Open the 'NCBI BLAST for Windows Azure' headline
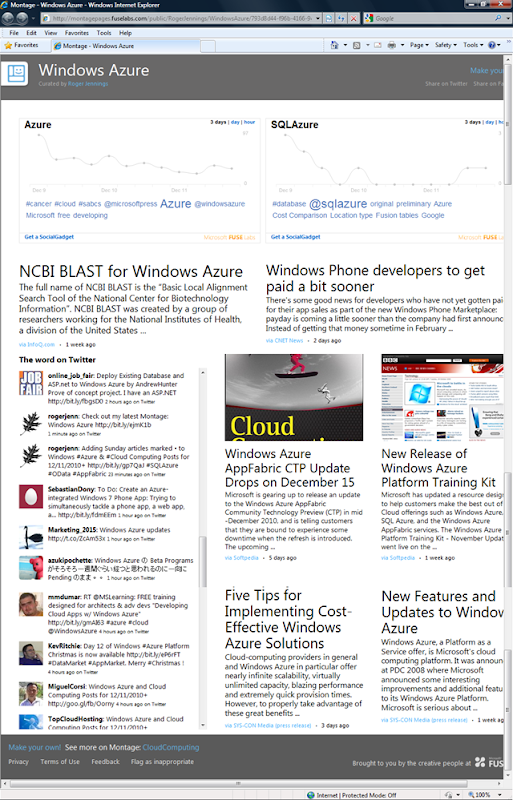Image resolution: width=513 pixels, height=800 pixels. [x=131, y=271]
